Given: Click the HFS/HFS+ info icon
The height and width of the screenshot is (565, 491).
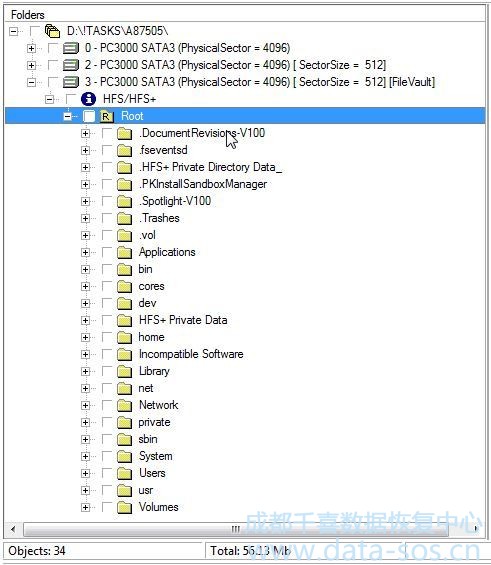Looking at the screenshot, I should click(x=88, y=99).
